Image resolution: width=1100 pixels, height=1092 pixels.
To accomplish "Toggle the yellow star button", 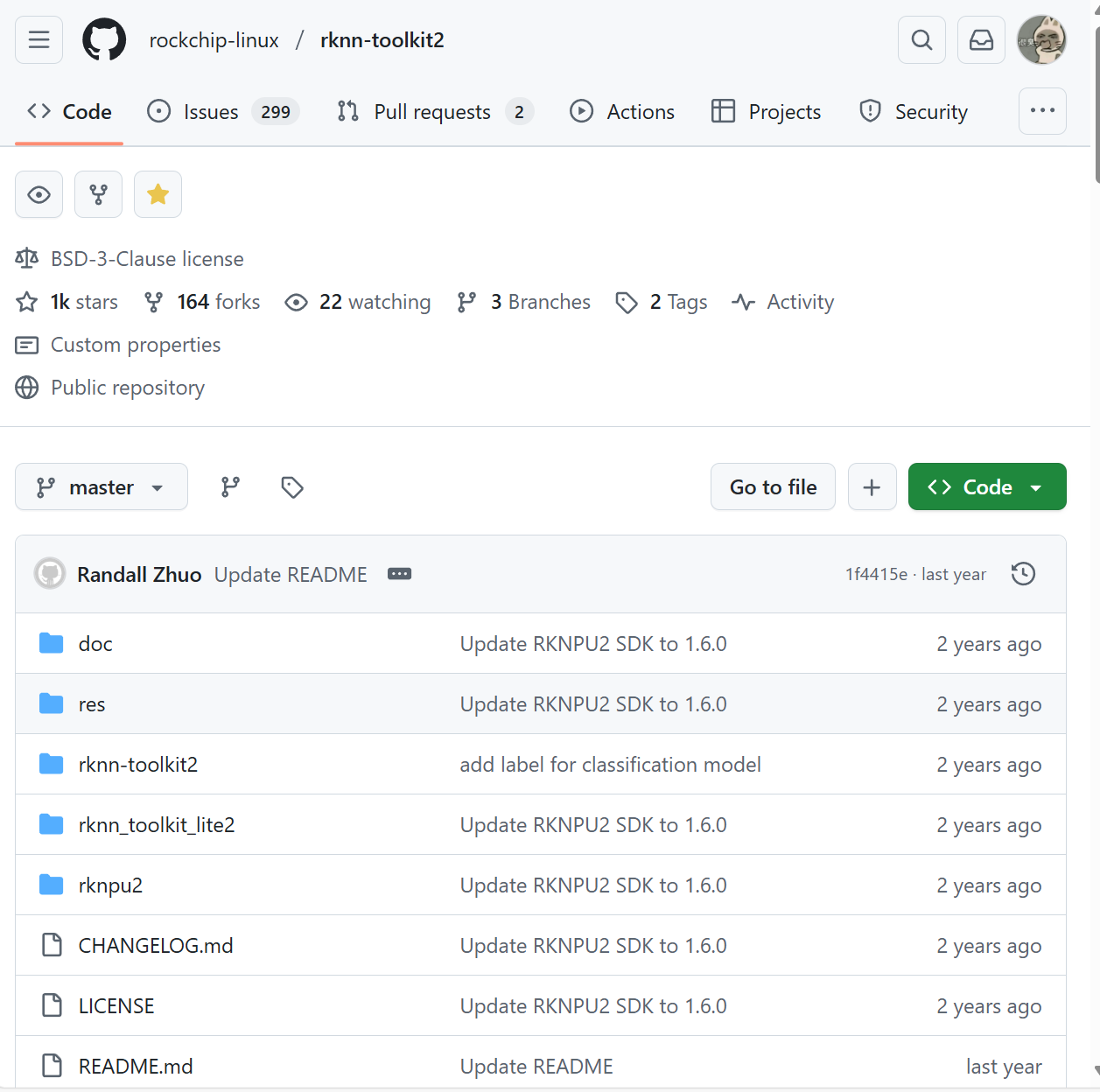I will (158, 194).
